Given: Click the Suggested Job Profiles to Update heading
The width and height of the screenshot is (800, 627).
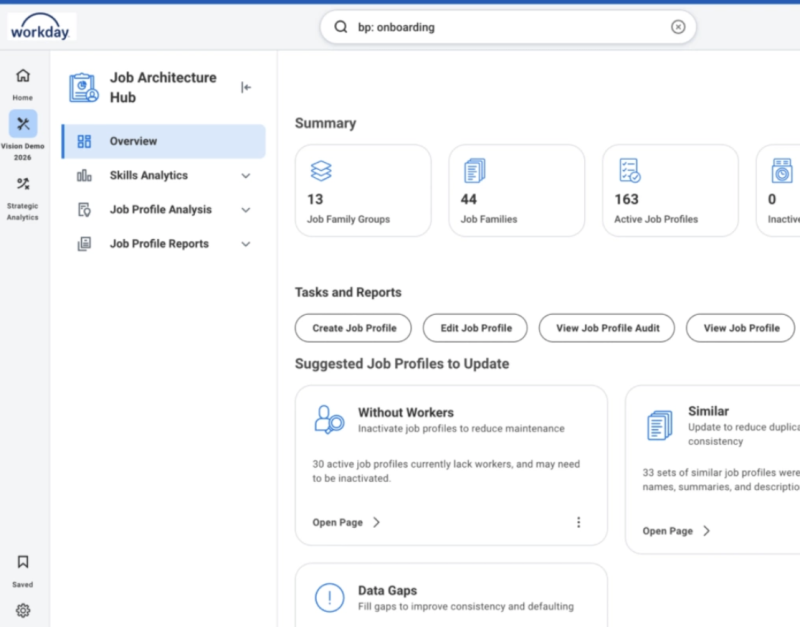Looking at the screenshot, I should pyautogui.click(x=402, y=364).
